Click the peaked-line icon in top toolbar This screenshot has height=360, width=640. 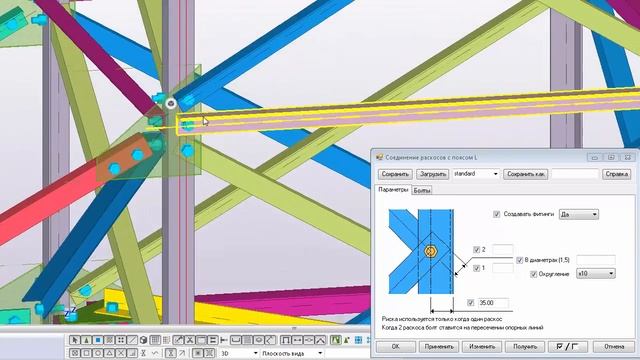pos(320,340)
